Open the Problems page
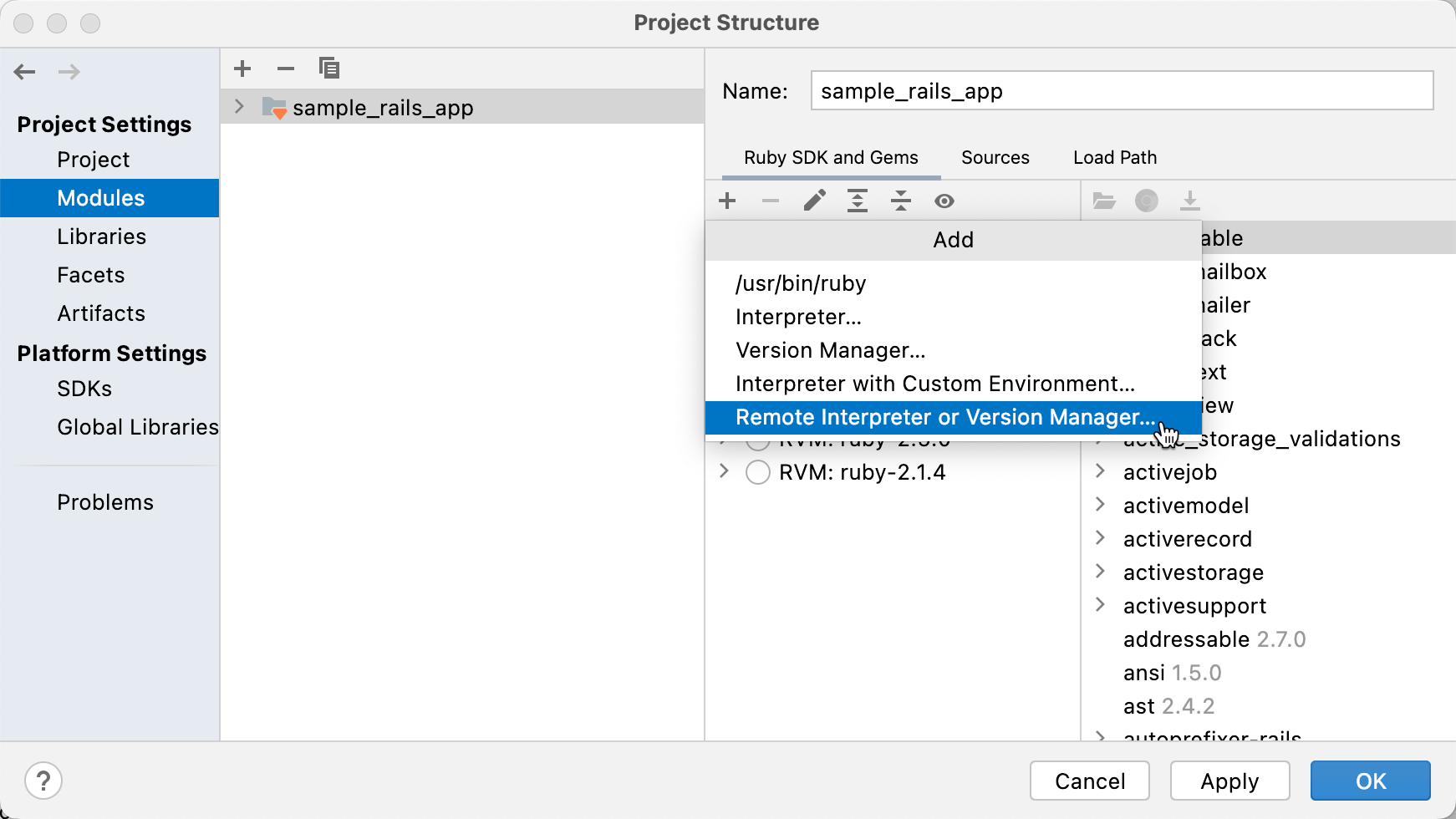This screenshot has width=1456, height=819. [x=109, y=502]
